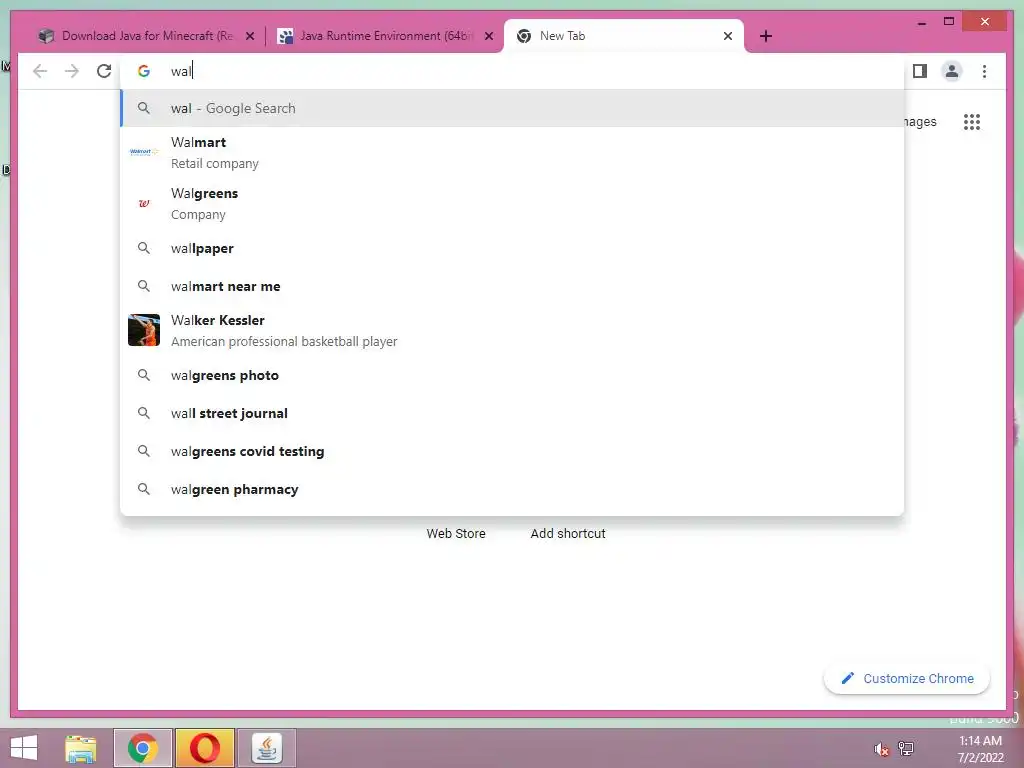Open Chrome's three-dot menu
This screenshot has width=1024, height=768.
[x=984, y=71]
